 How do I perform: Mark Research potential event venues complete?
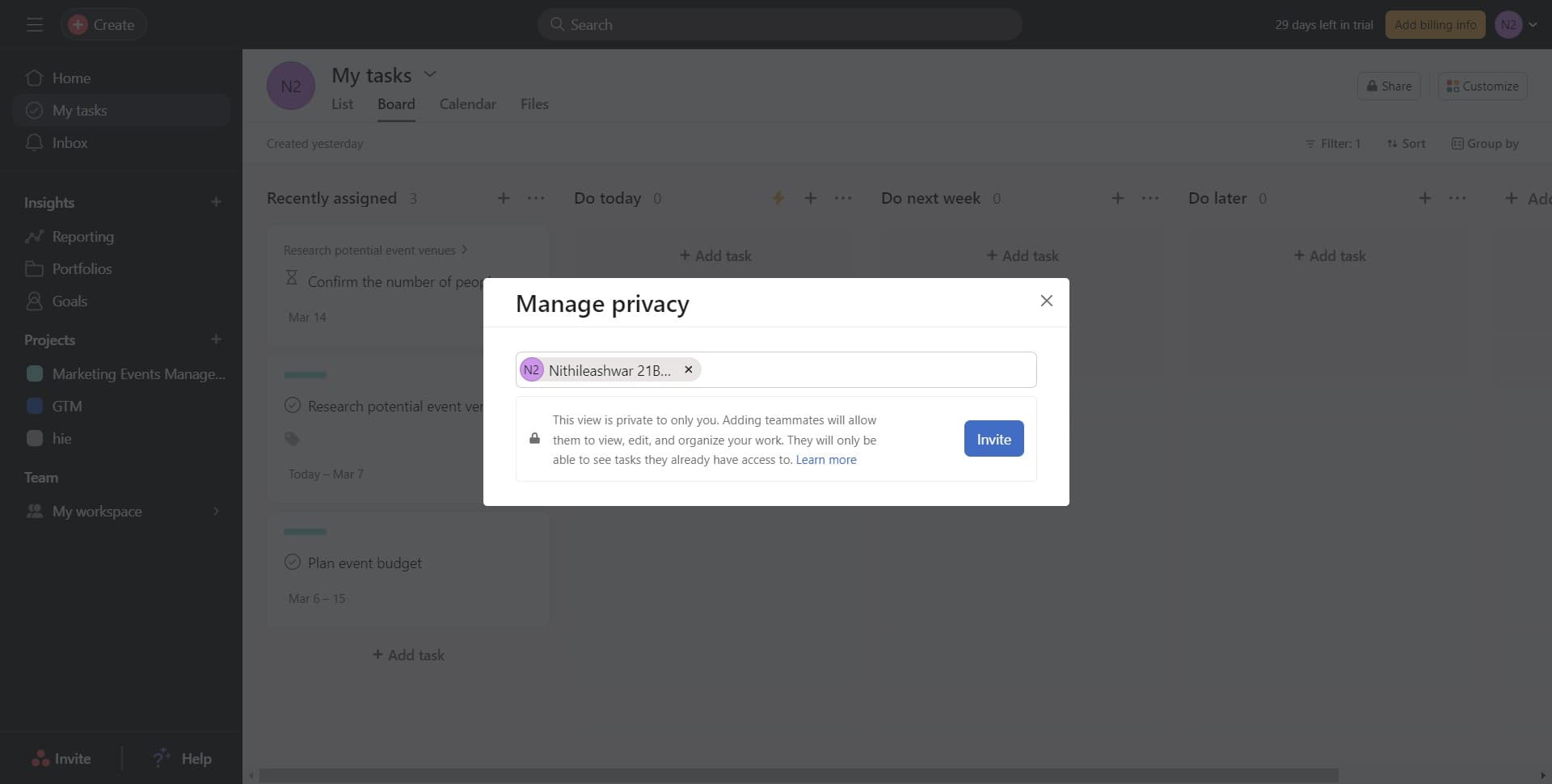point(293,406)
